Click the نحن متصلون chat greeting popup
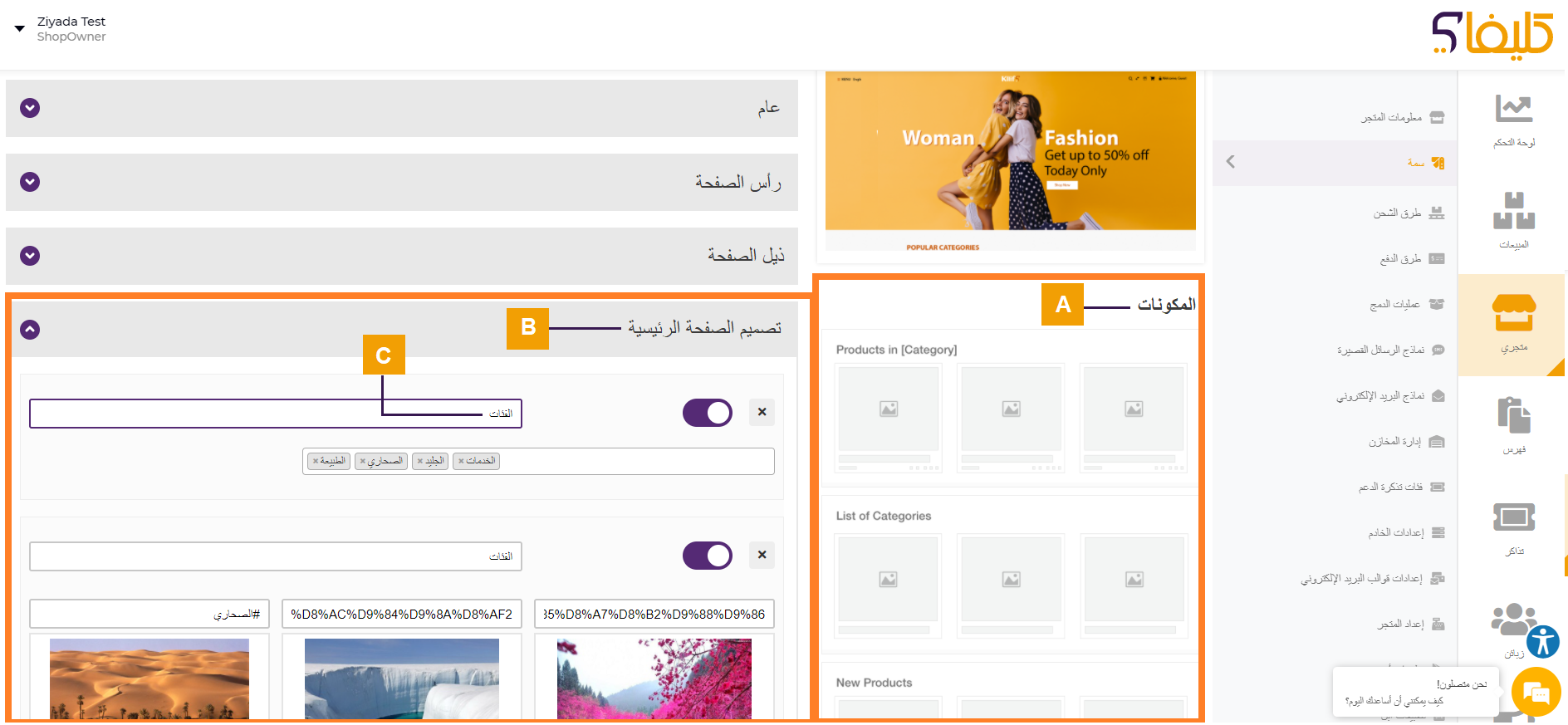The width and height of the screenshot is (1568, 725). (x=1416, y=692)
